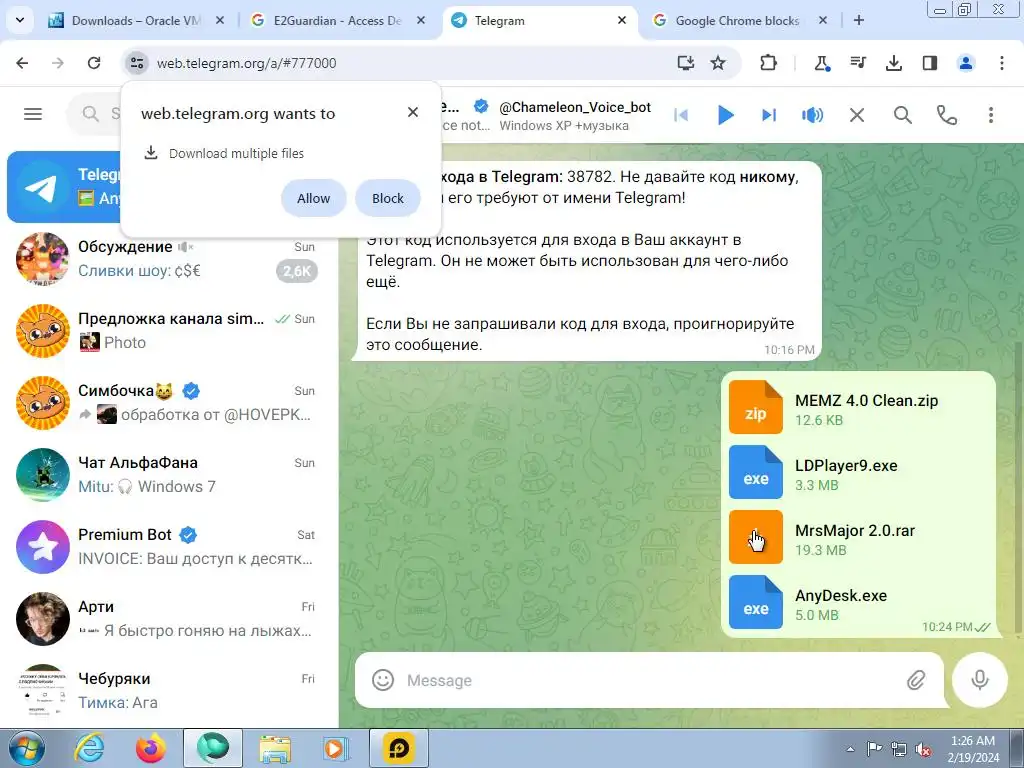Install Telegram web app icon

[x=685, y=63]
